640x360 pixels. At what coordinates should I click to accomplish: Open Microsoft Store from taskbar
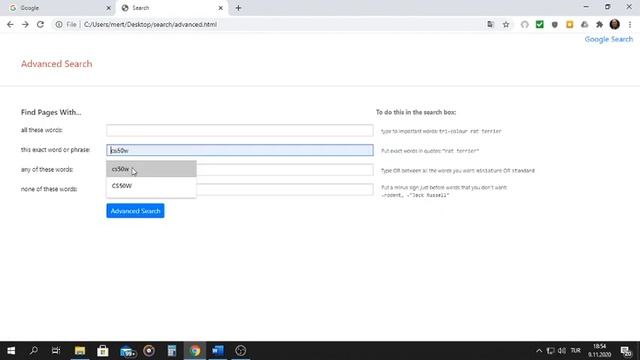click(102, 351)
